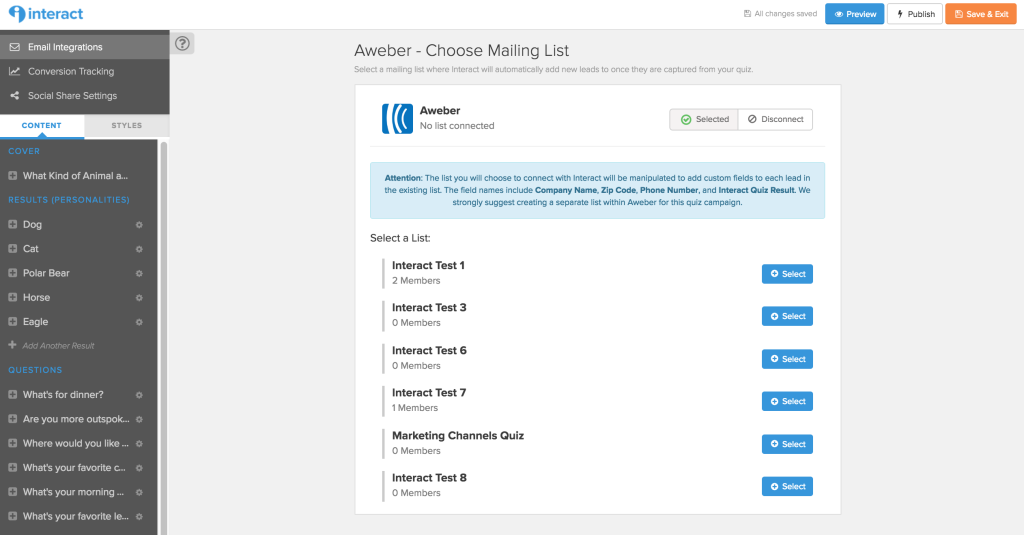The height and width of the screenshot is (535, 1024).
Task: Select the Interact Test 1 list
Action: click(787, 274)
